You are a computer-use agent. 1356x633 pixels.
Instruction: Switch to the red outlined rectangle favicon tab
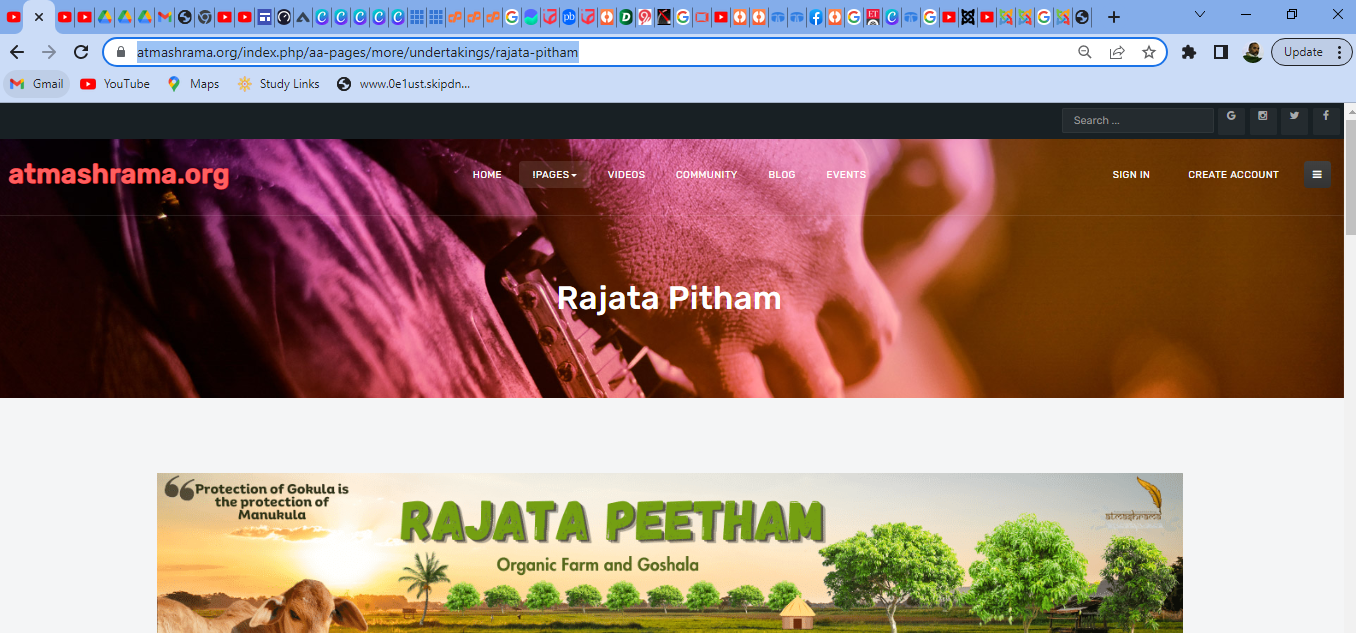coord(701,17)
